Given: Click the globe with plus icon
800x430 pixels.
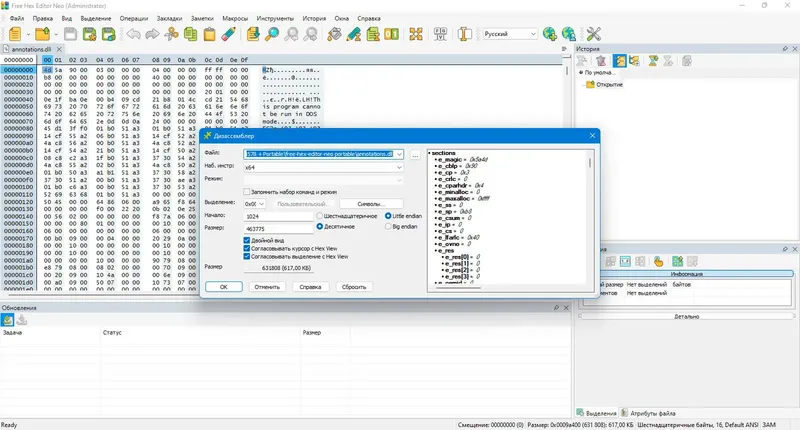Looking at the screenshot, I should (x=549, y=34).
